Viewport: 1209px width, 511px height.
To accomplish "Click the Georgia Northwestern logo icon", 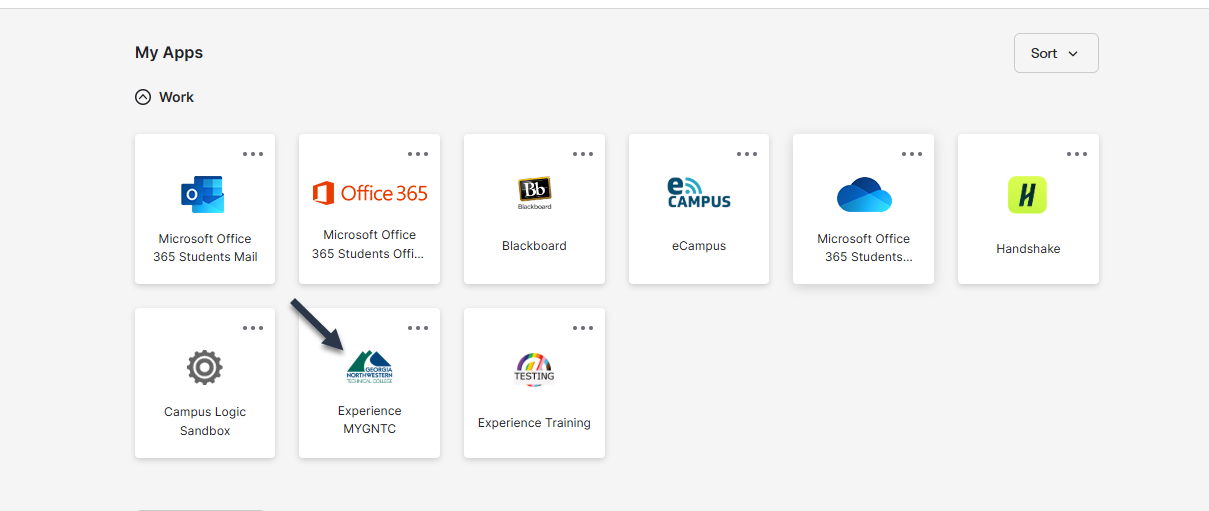I will point(370,367).
